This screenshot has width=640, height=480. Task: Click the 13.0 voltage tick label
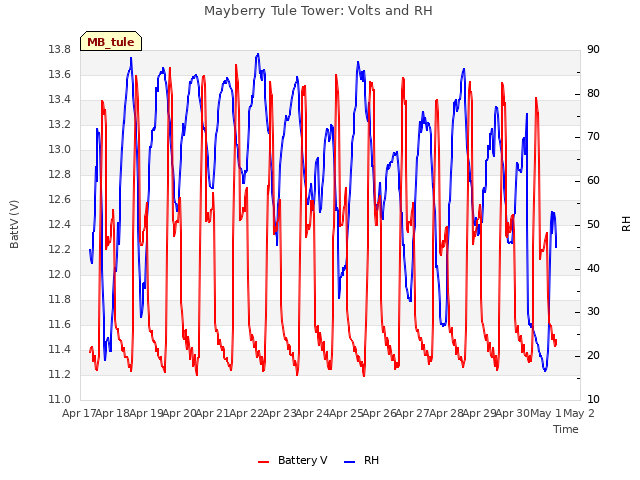(x=60, y=149)
